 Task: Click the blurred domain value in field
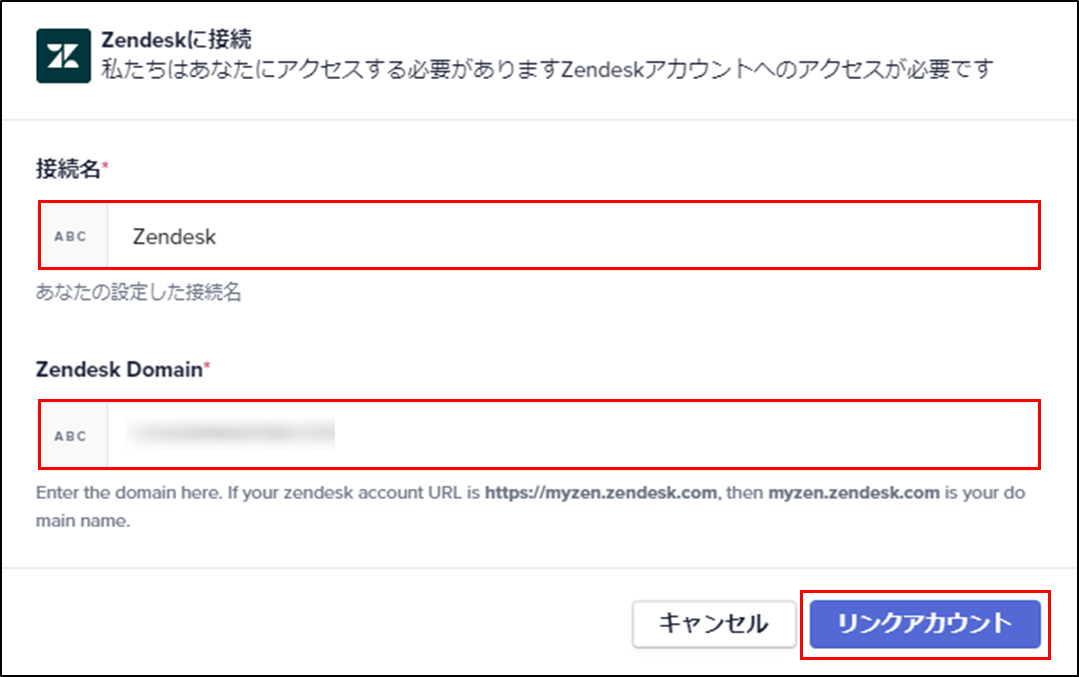point(231,433)
